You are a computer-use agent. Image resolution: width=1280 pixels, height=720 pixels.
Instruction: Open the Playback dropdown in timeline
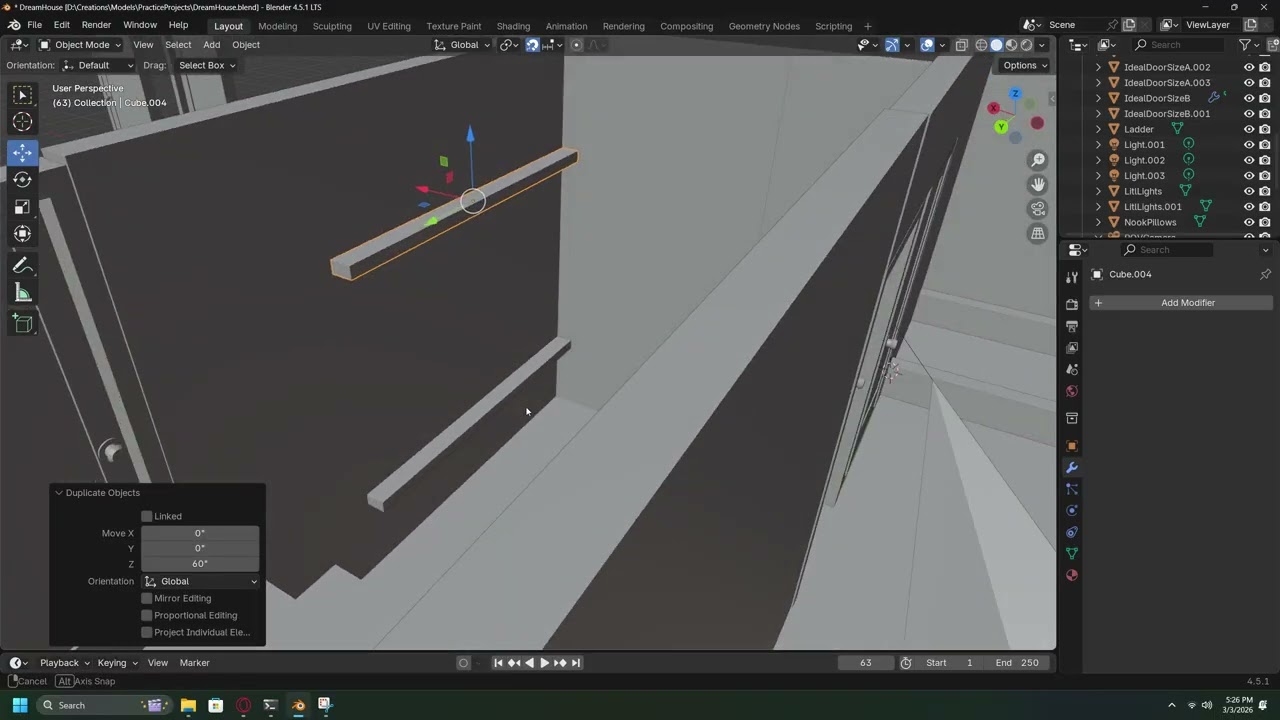[x=64, y=662]
